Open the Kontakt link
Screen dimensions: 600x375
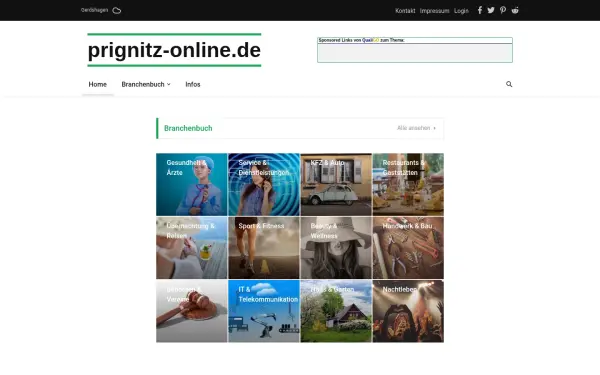[x=405, y=11]
